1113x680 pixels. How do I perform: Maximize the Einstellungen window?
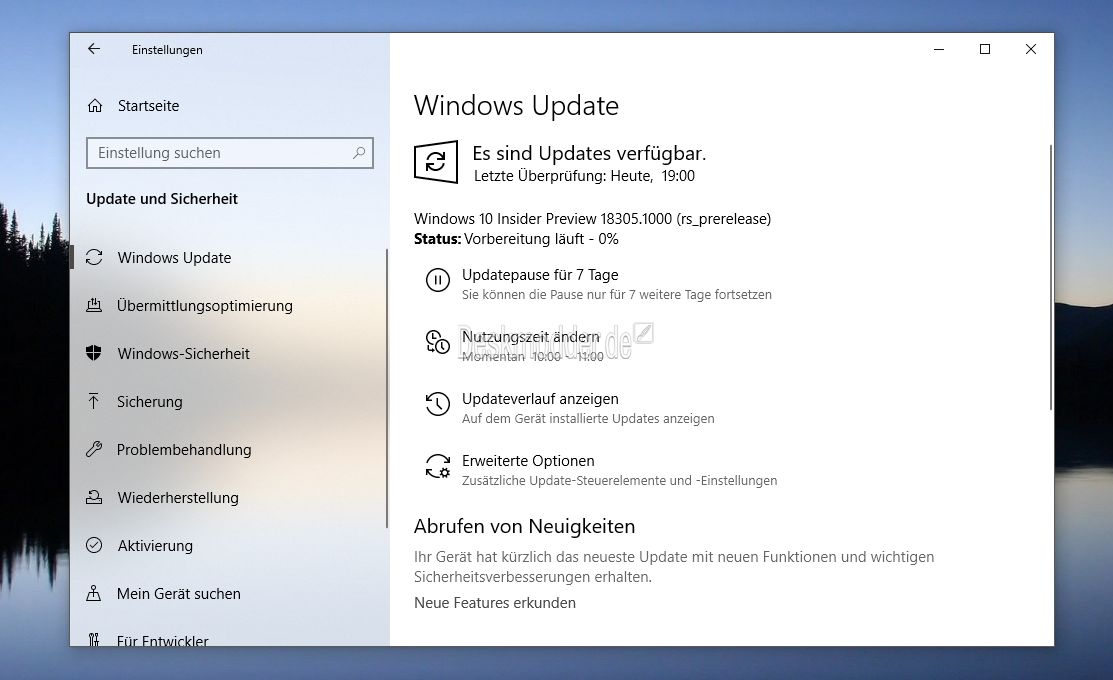(x=985, y=49)
